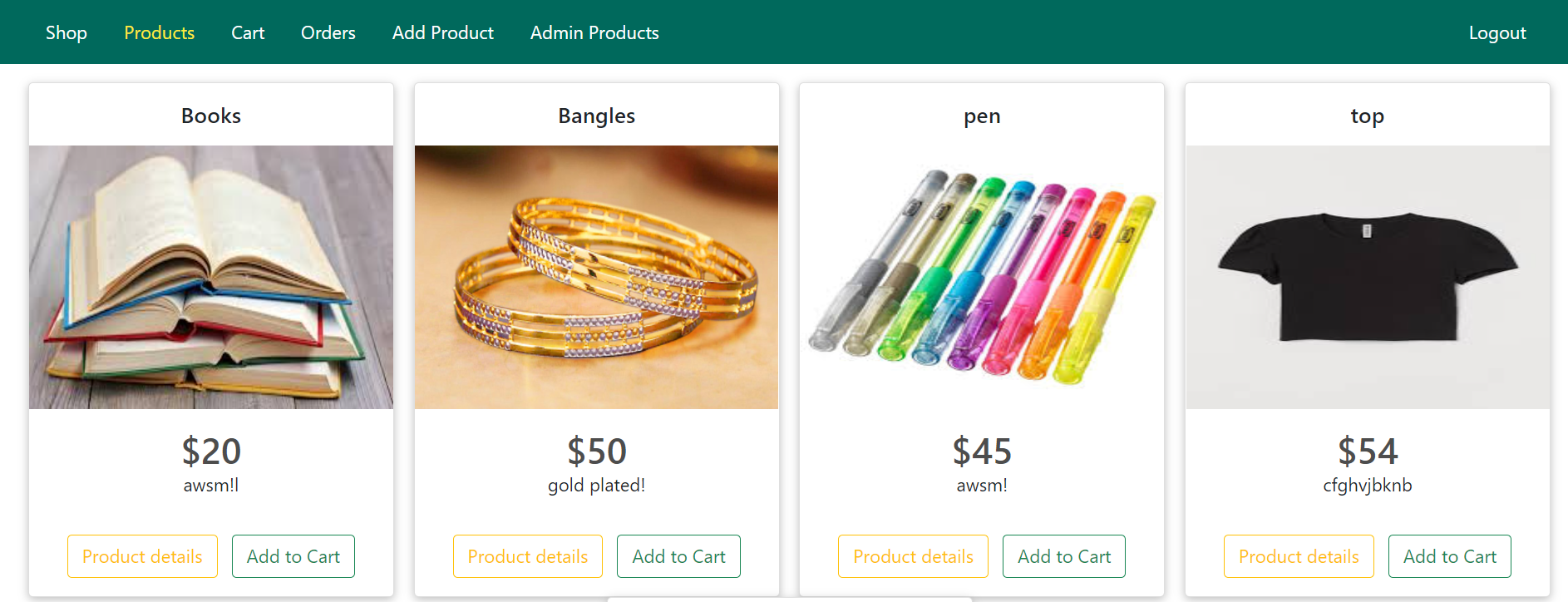Screen dimensions: 1568x602
Task: View Product details for Books
Action: 142,556
